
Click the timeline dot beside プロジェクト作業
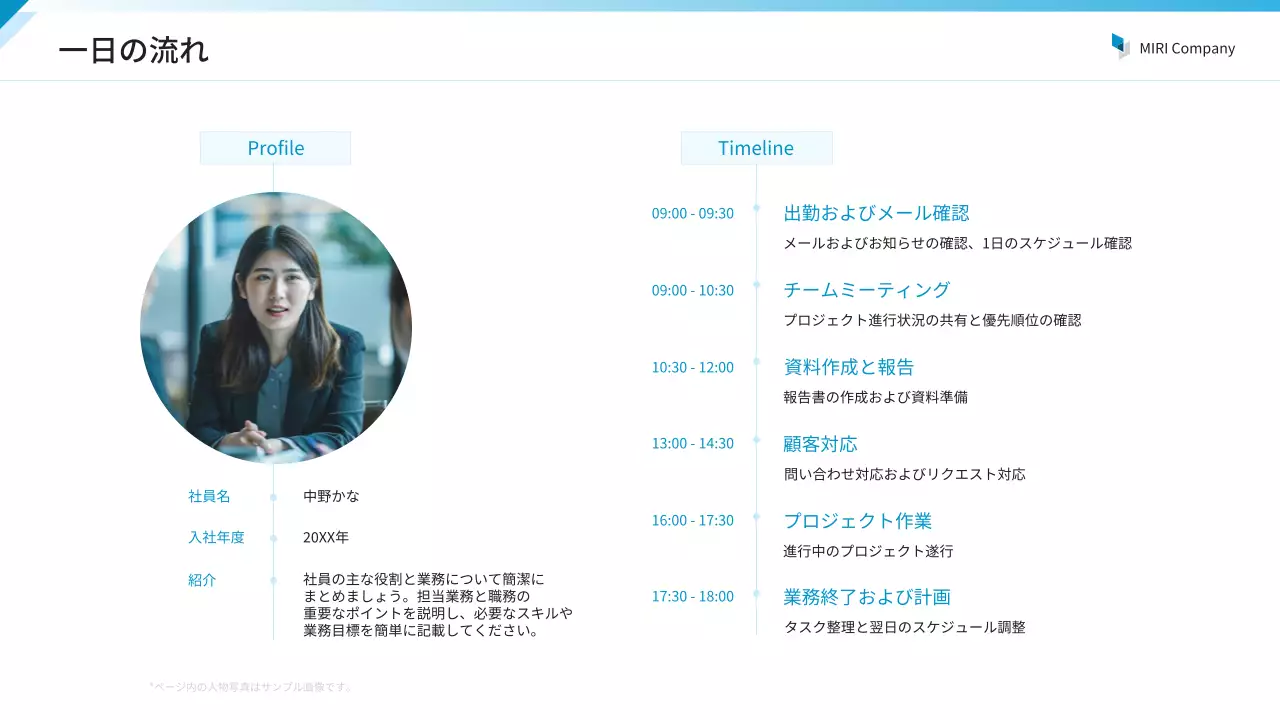757,515
